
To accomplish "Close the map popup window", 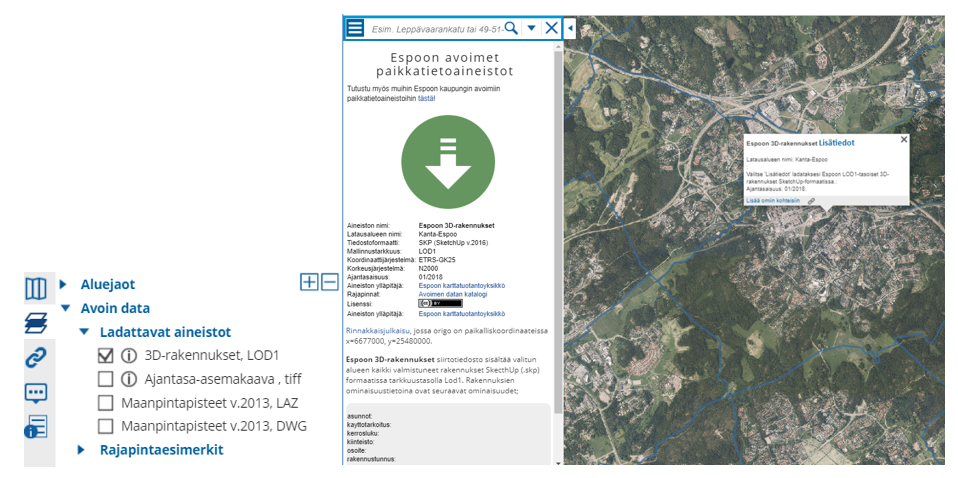I will [904, 139].
